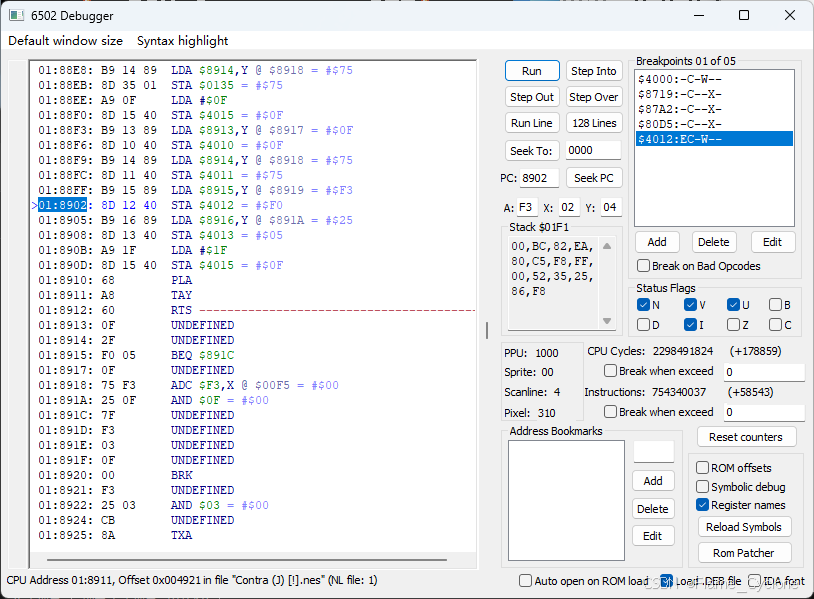Enable CPU Cycles Break when exceed checkbox

(610, 371)
